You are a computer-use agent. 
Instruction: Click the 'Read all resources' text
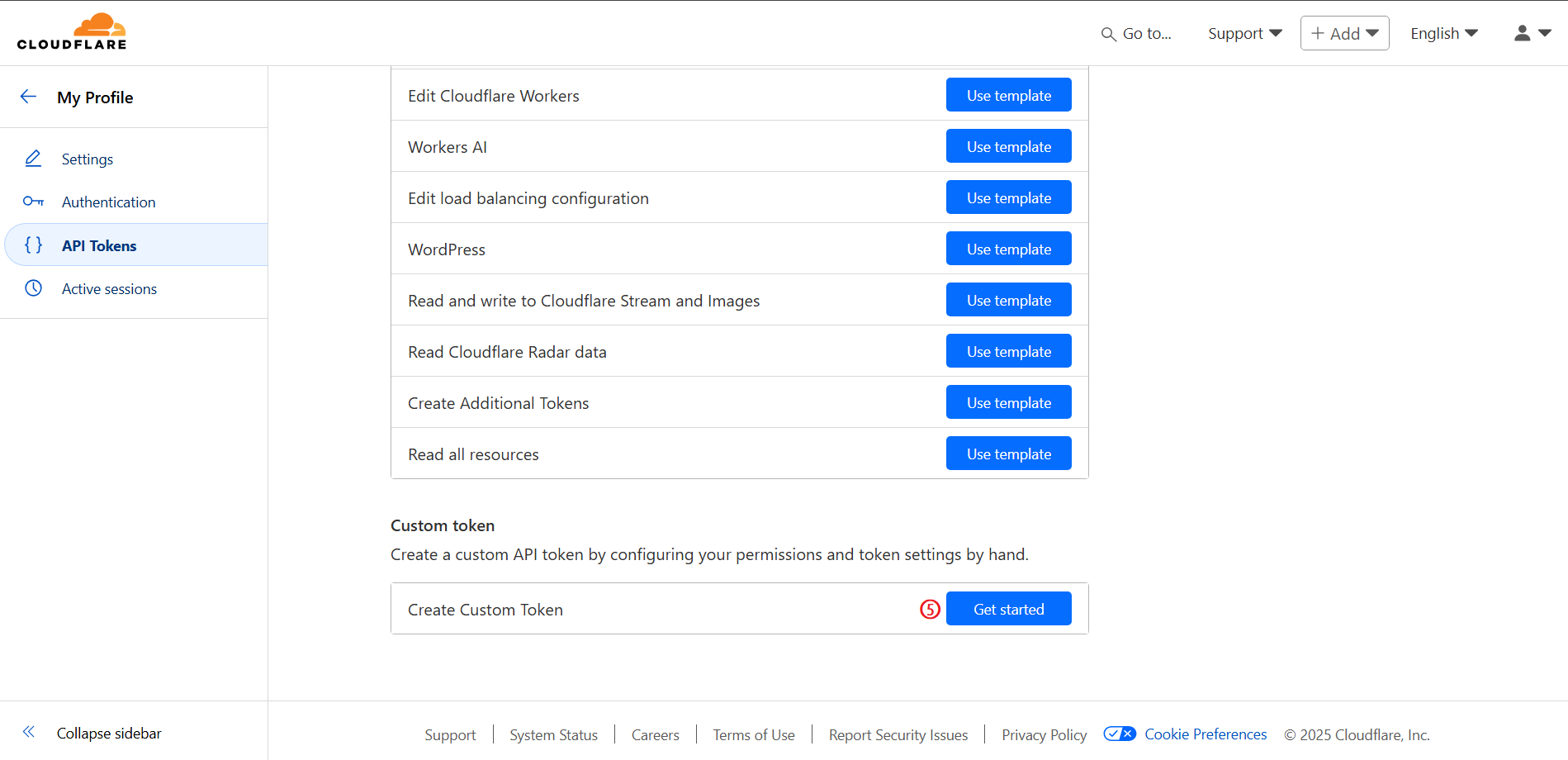473,454
